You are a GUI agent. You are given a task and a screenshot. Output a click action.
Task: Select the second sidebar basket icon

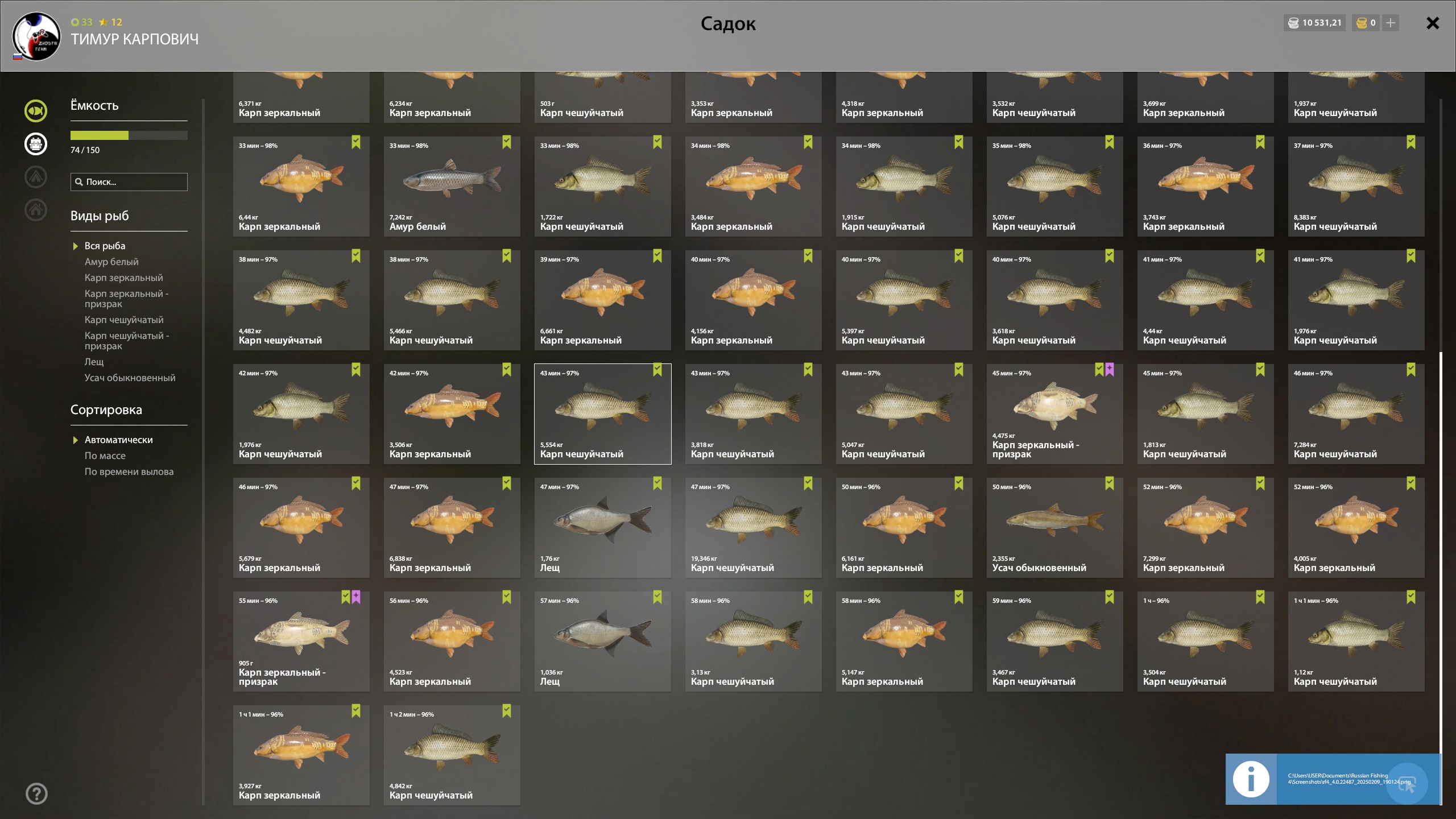[x=36, y=144]
